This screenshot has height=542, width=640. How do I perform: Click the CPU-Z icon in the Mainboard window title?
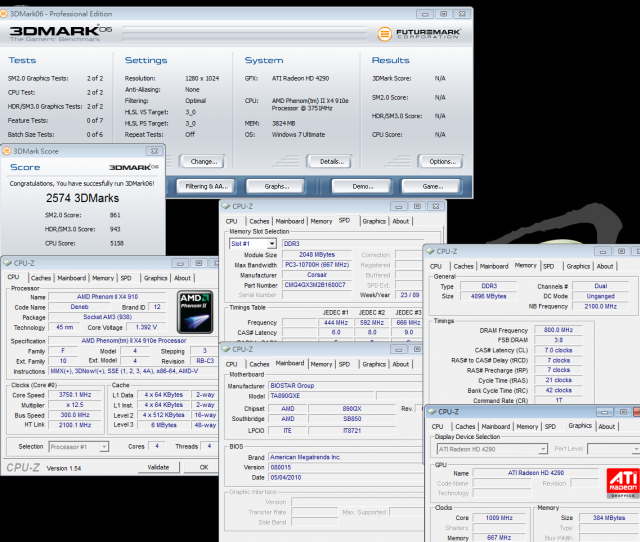[226, 349]
